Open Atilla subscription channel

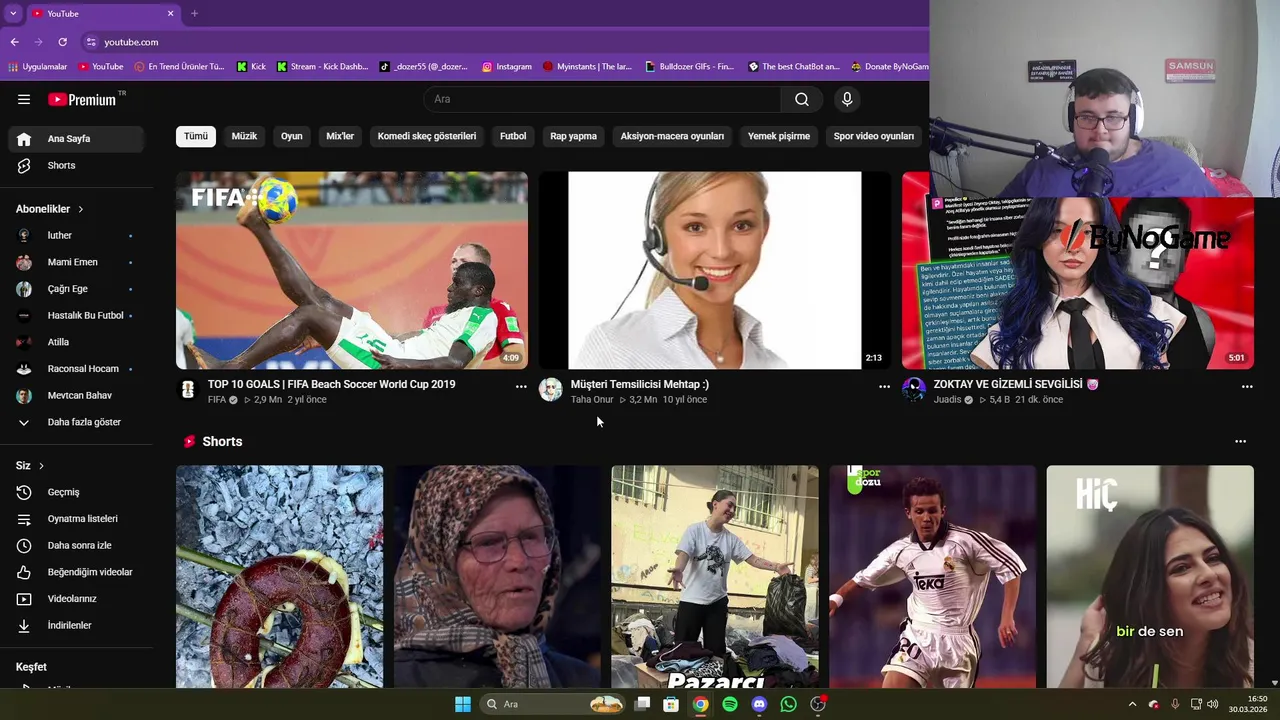77,342
